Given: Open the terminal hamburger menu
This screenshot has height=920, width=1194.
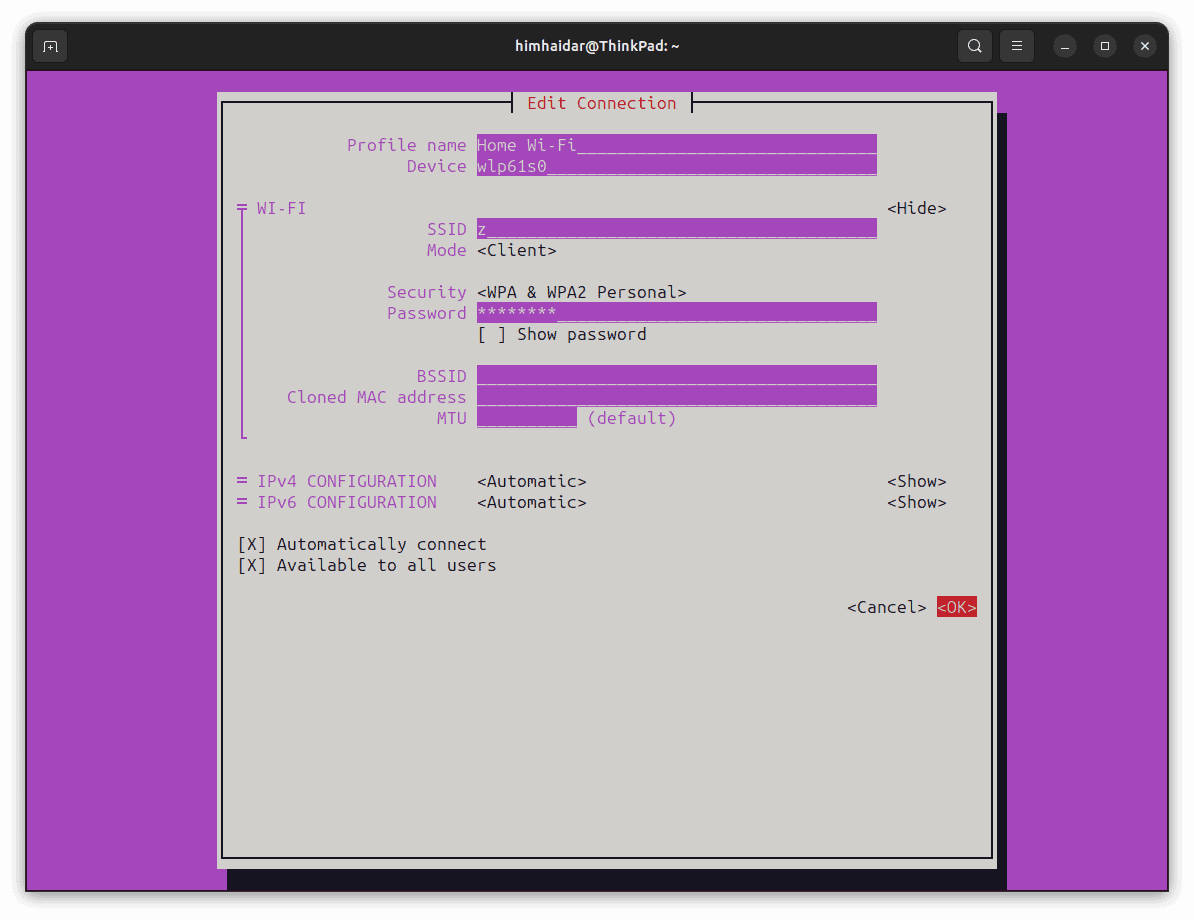Looking at the screenshot, I should click(x=1016, y=46).
